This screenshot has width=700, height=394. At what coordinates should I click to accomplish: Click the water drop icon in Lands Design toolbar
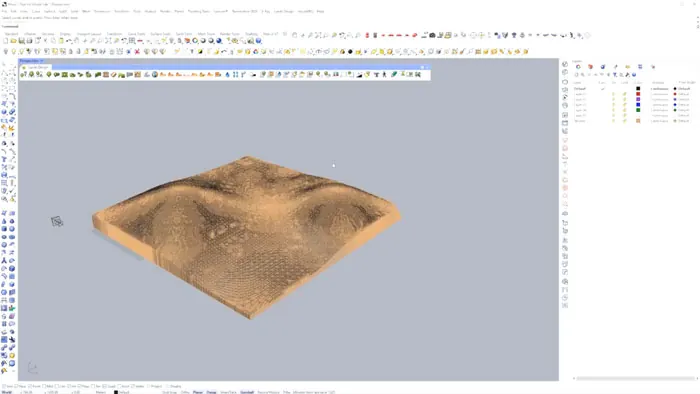(x=228, y=75)
